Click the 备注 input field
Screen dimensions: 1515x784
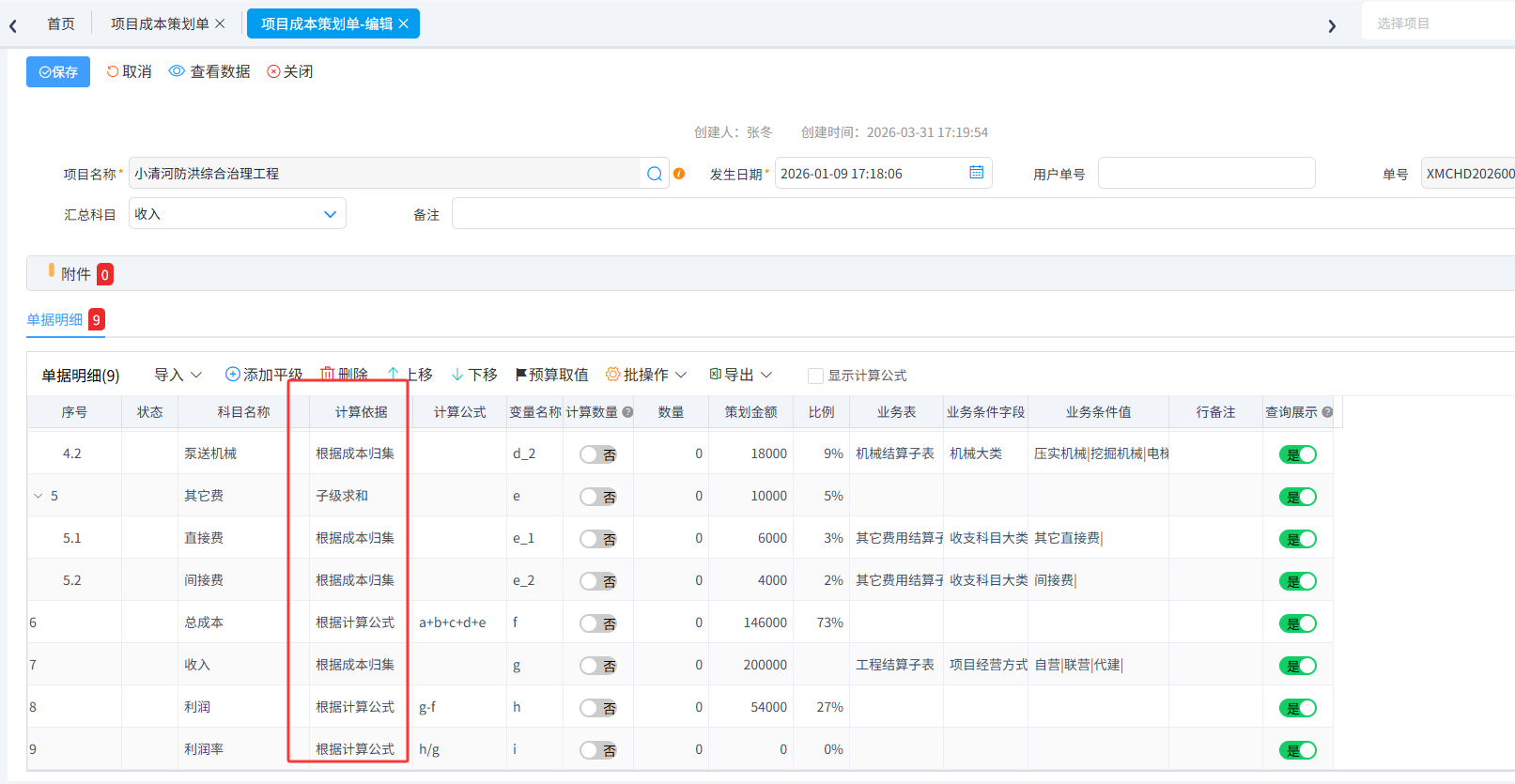tap(983, 214)
